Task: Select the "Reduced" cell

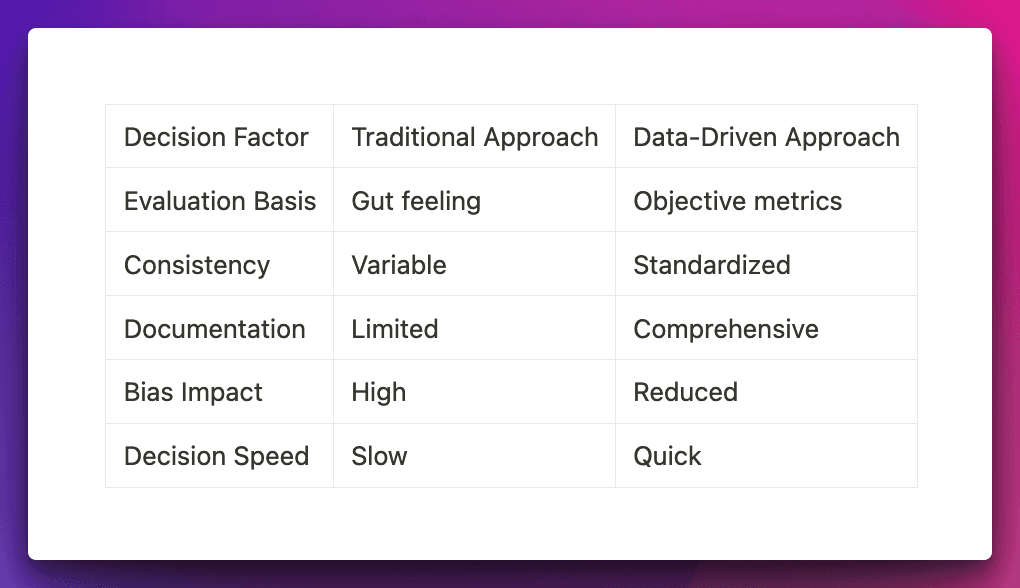Action: tap(686, 392)
